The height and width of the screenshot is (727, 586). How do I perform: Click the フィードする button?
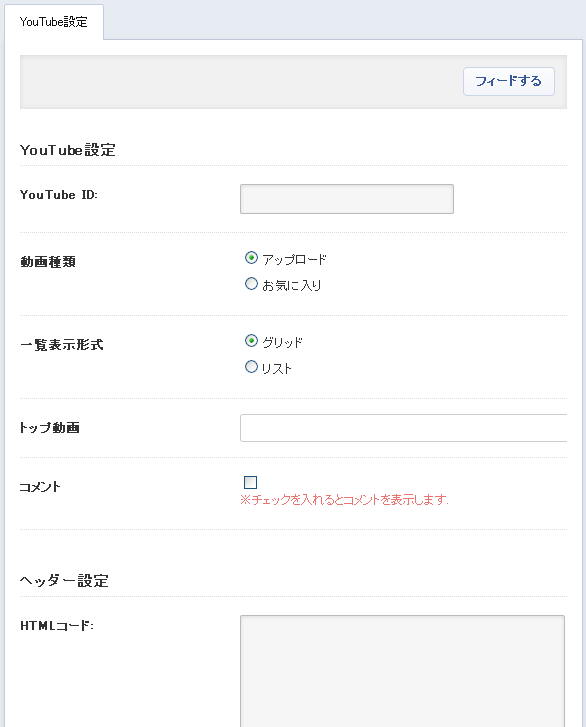509,81
